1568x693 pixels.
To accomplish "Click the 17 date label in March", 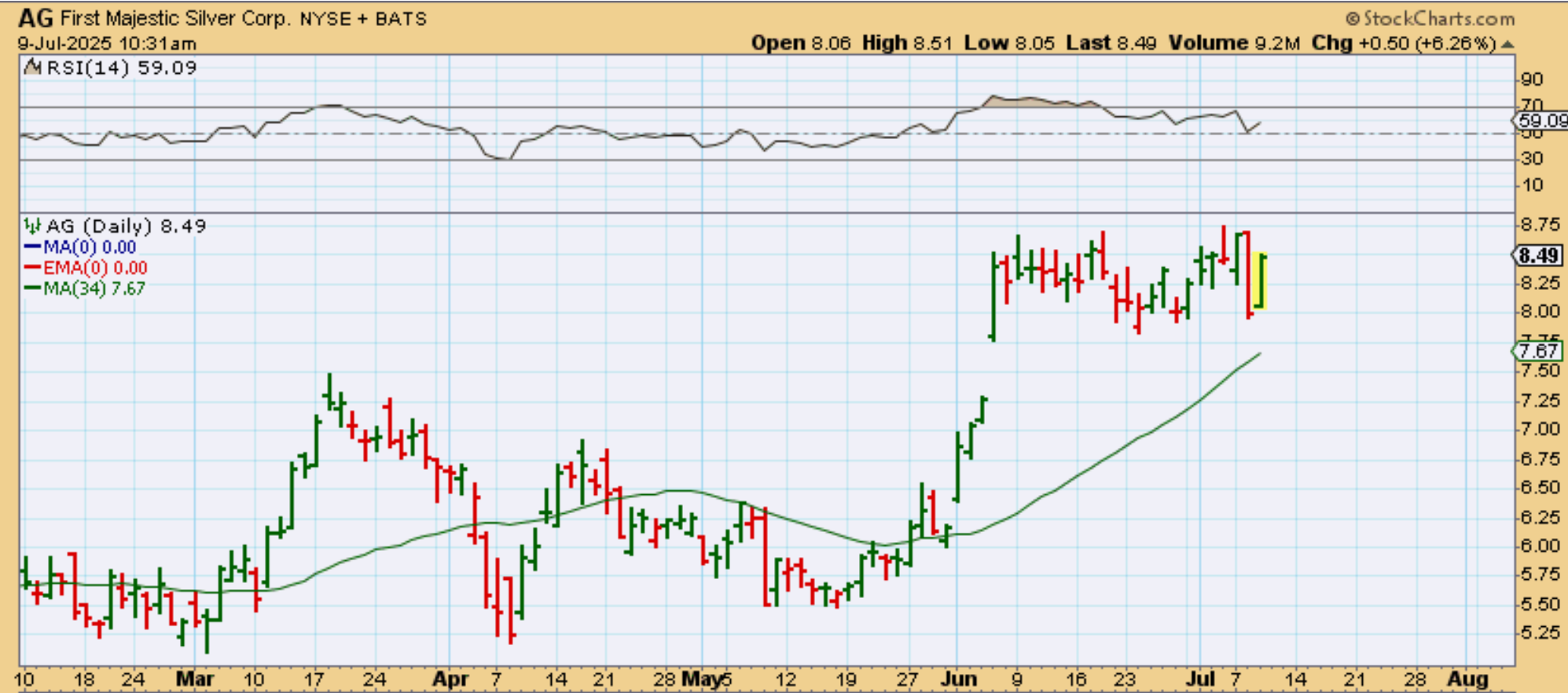I will tap(314, 679).
